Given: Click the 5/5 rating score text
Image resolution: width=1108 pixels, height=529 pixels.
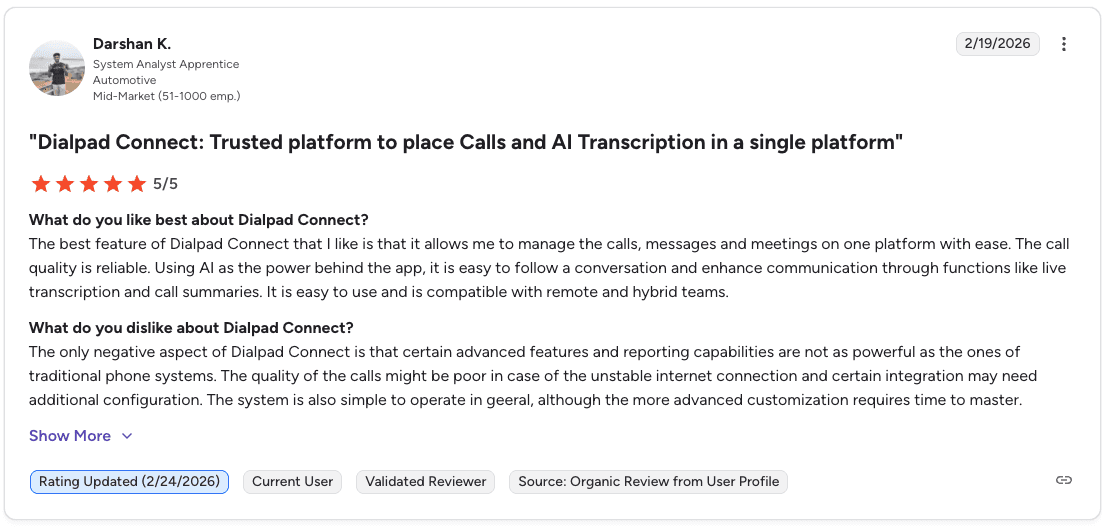Looking at the screenshot, I should coord(165,184).
